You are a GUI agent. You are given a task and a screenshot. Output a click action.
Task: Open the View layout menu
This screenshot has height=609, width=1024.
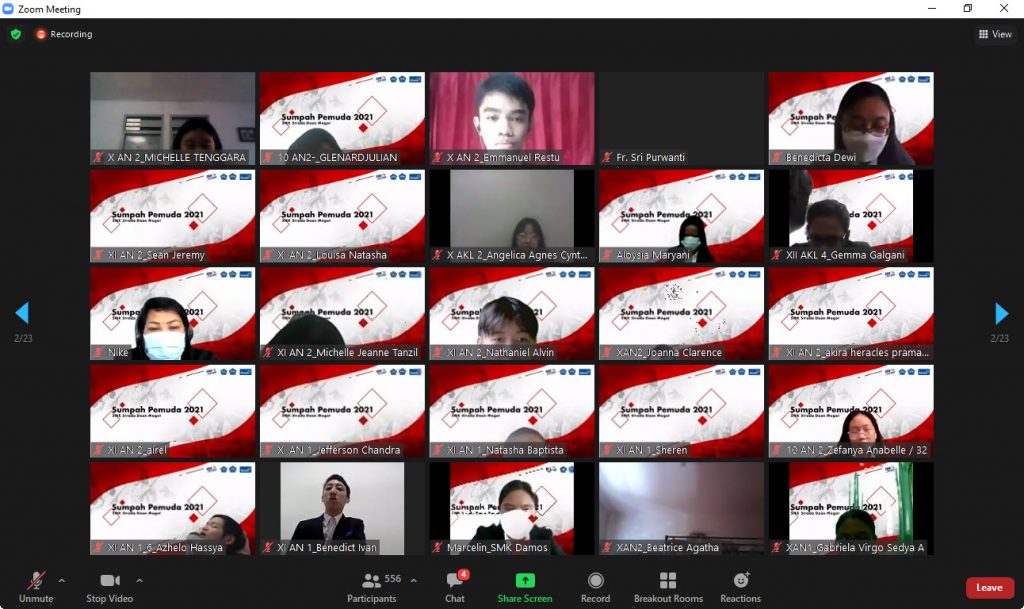(995, 34)
